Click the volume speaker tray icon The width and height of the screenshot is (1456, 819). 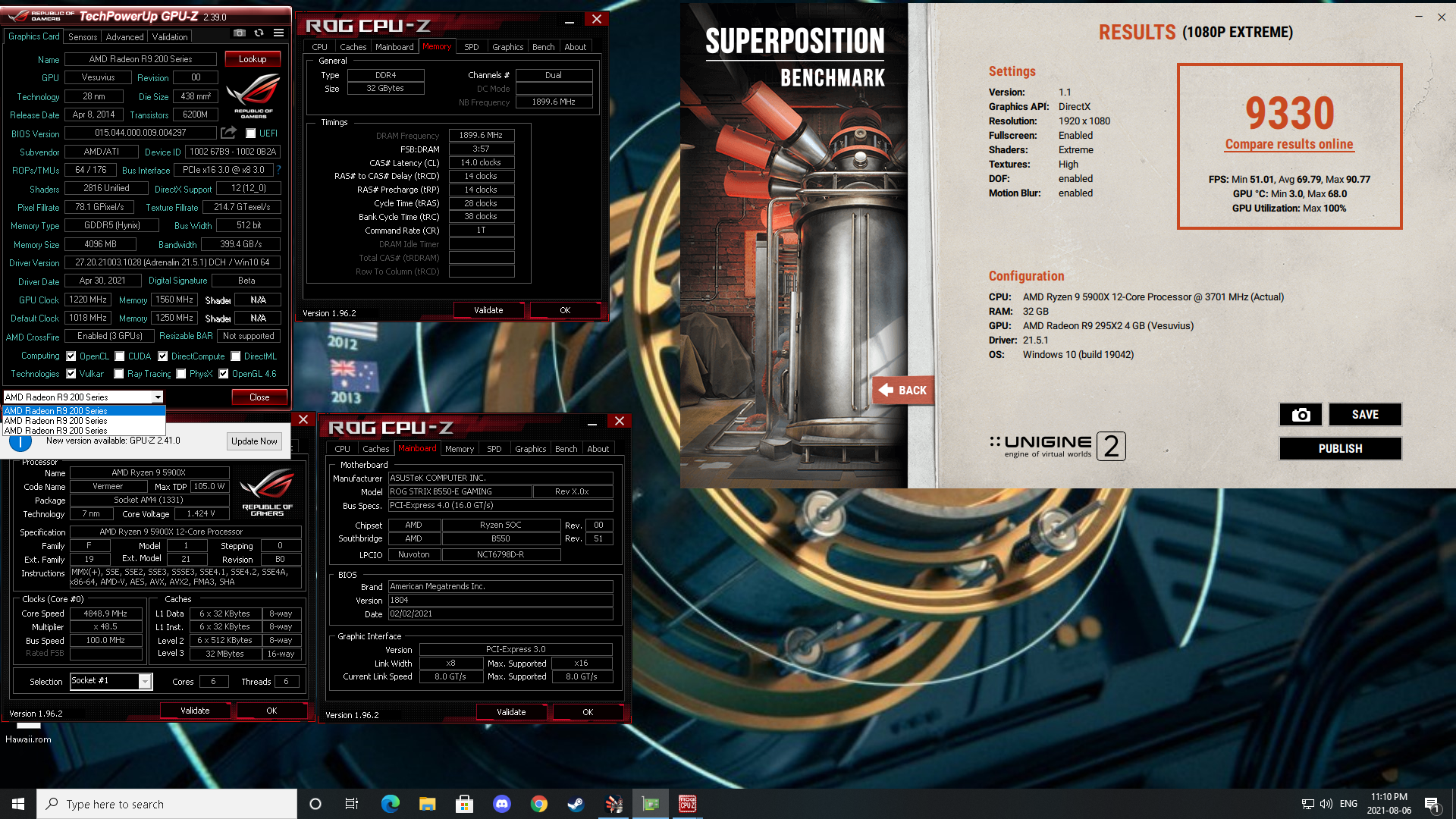pos(1326,804)
